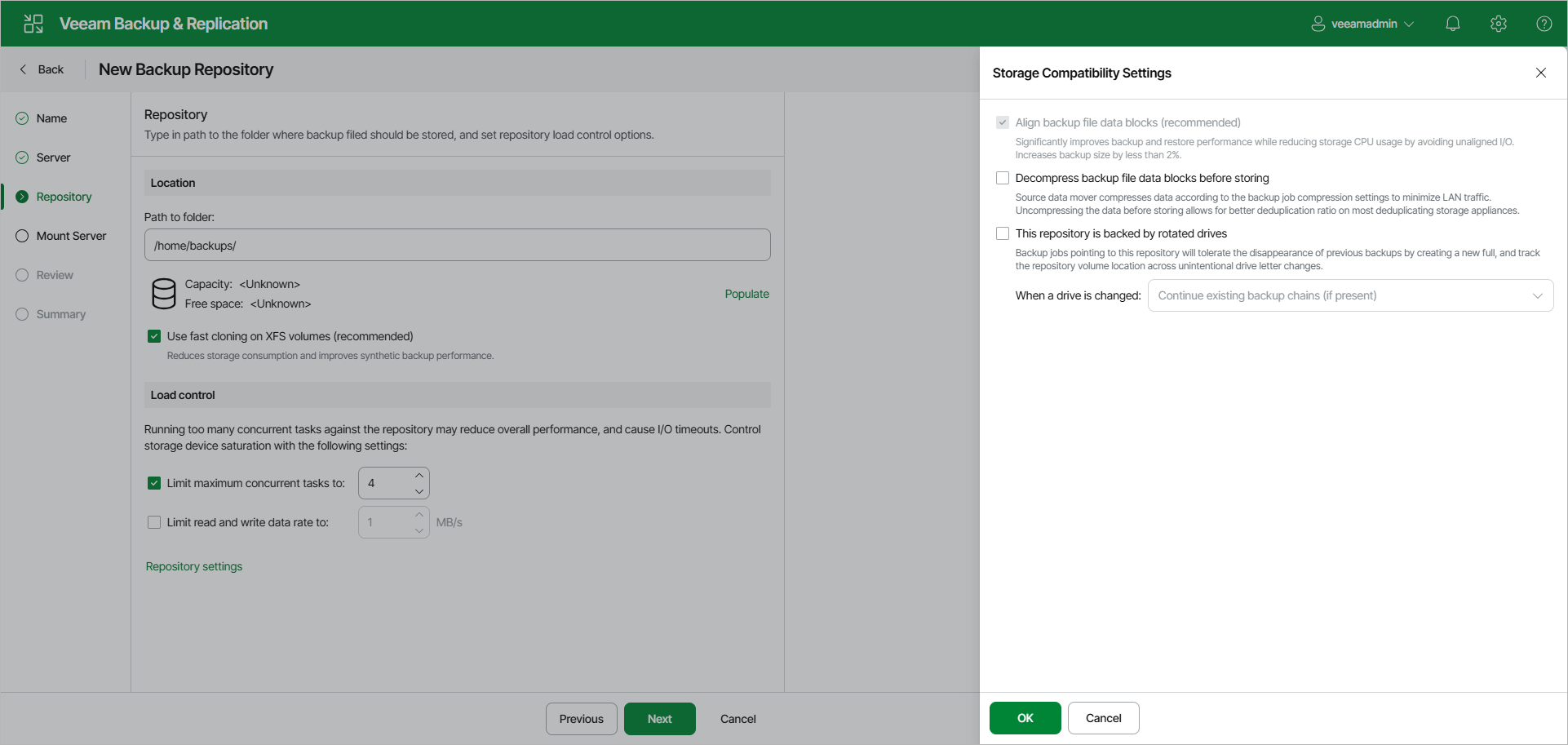The width and height of the screenshot is (1568, 745).
Task: Toggle Limit read and write data rate
Action: coord(154,522)
